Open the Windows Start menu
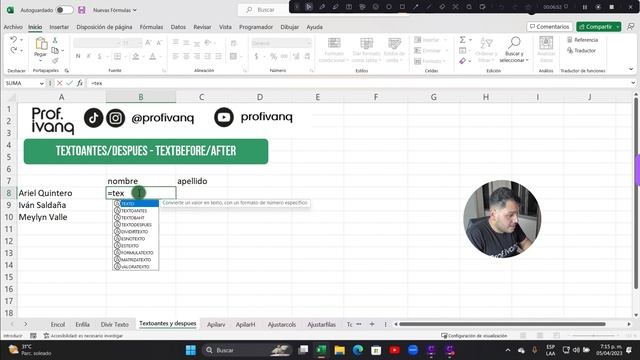Viewport: 640px width, 360px height. tap(191, 350)
